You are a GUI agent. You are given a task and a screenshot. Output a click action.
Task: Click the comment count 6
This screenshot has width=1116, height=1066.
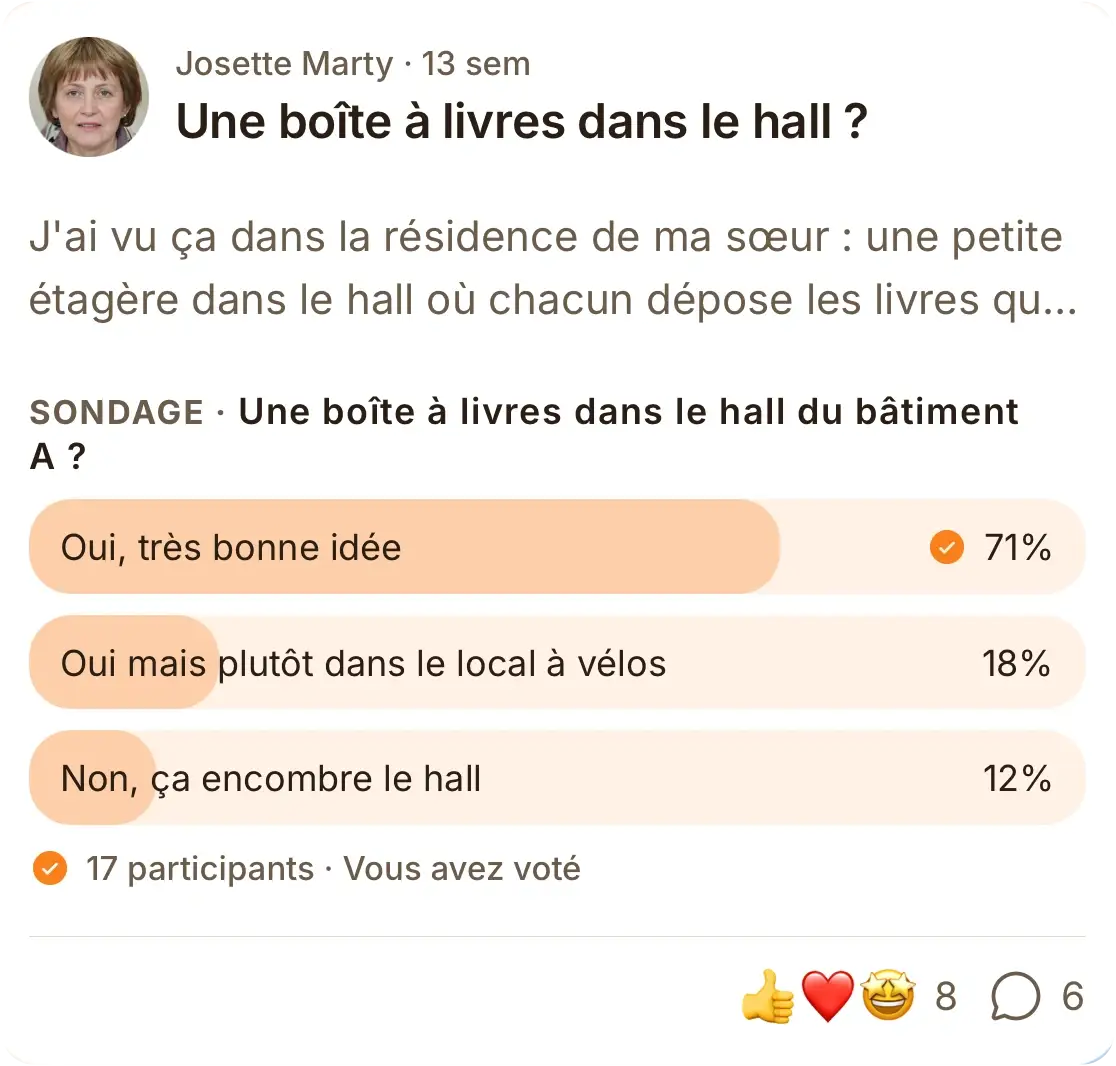1073,996
